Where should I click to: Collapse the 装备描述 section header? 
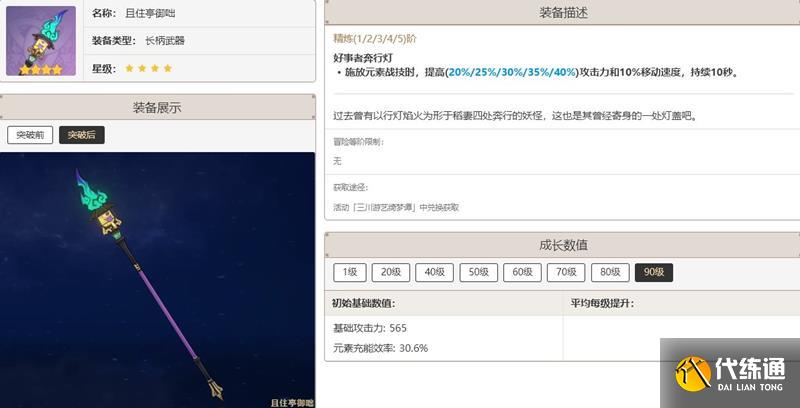(x=562, y=13)
